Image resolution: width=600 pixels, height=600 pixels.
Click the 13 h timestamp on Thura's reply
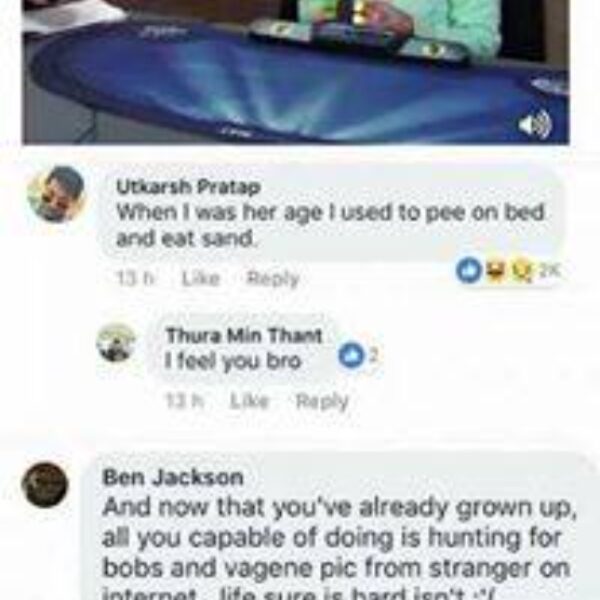[x=184, y=401]
